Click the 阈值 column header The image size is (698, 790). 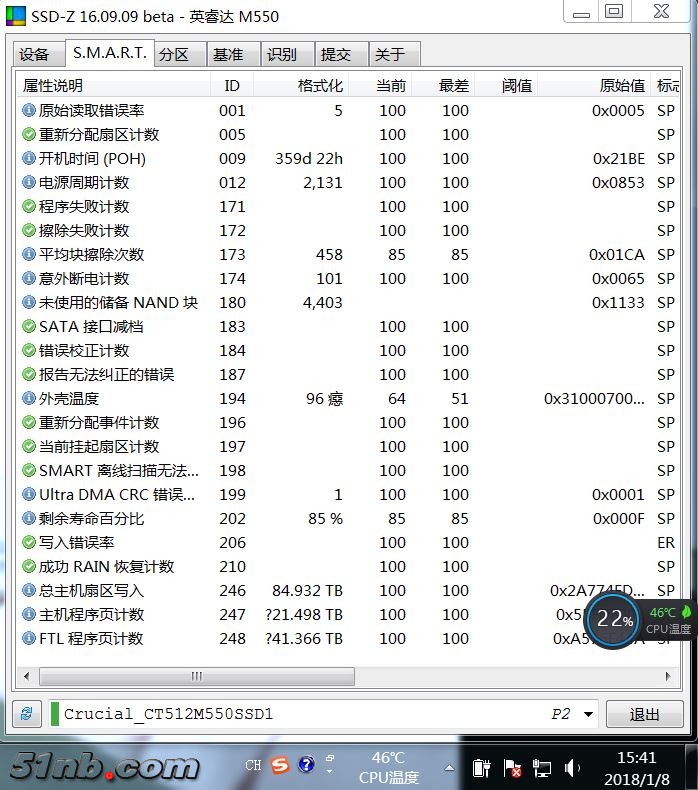(506, 85)
